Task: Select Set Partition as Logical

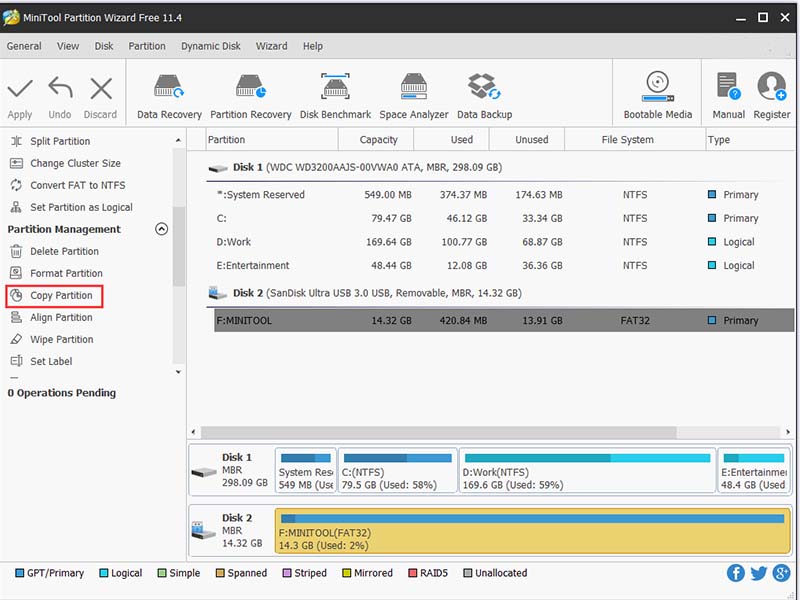Action: tap(81, 207)
